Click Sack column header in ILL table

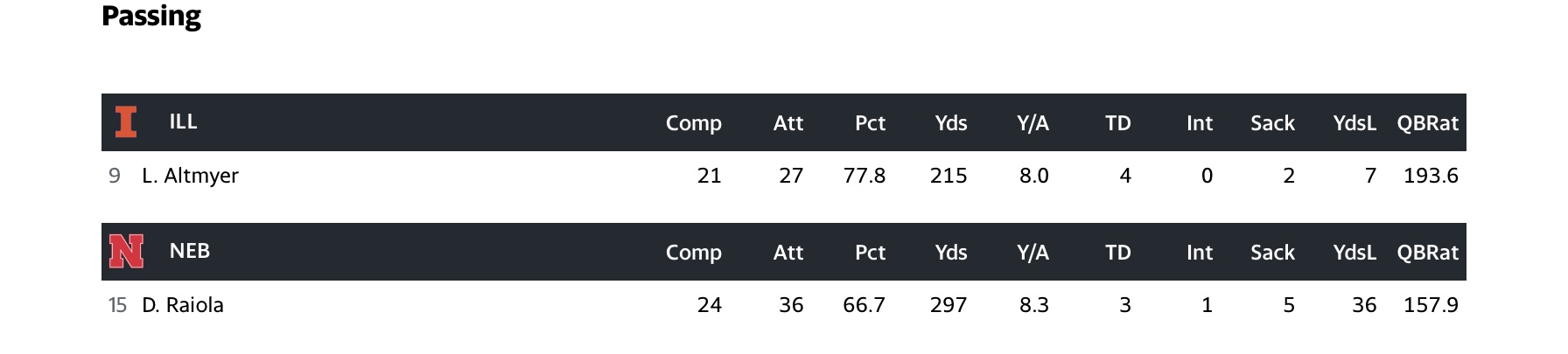pyautogui.click(x=1272, y=123)
